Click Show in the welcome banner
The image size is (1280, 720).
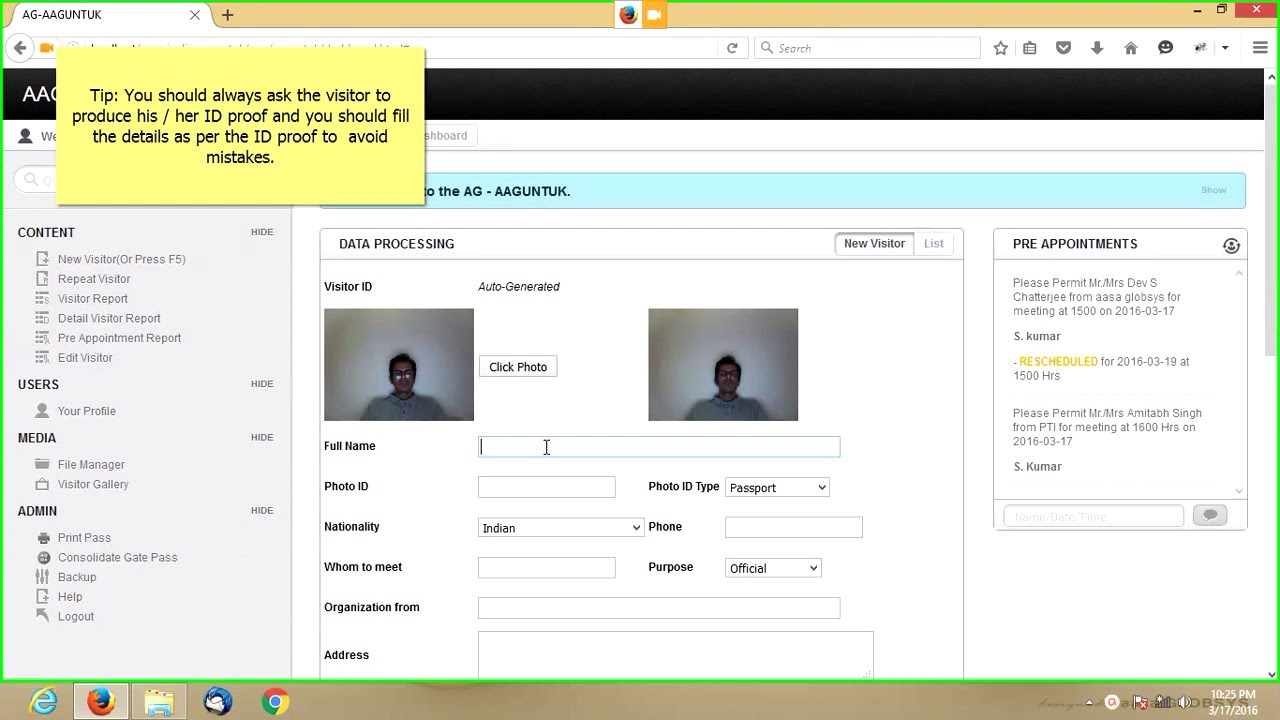(1213, 190)
